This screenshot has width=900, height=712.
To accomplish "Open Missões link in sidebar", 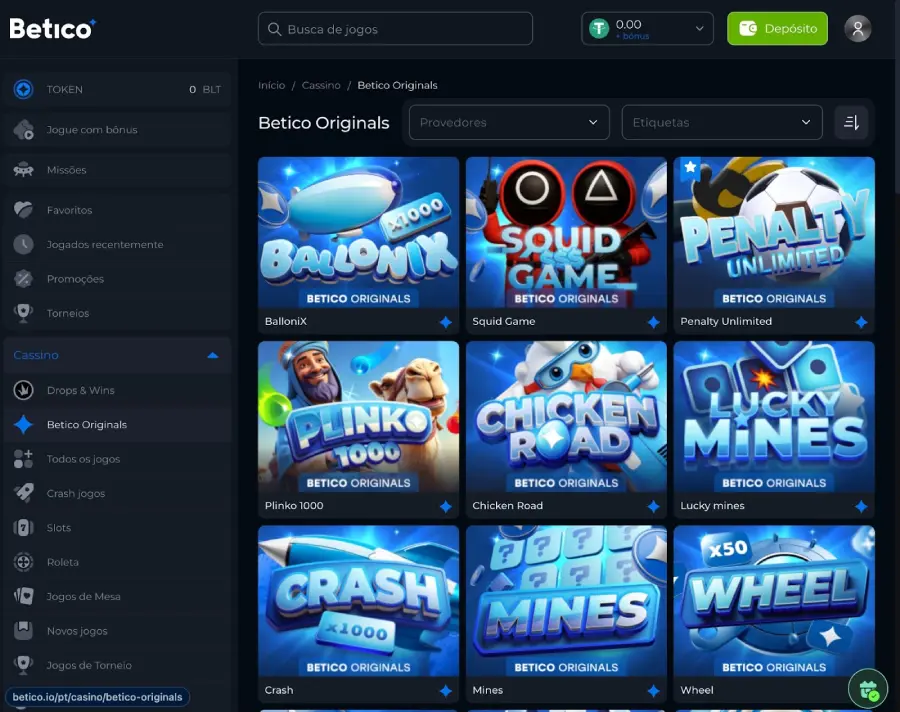I will pyautogui.click(x=117, y=170).
